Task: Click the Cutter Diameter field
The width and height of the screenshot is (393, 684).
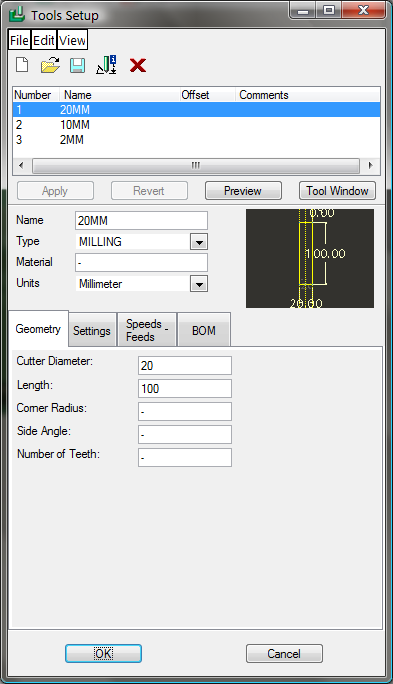Action: [185, 366]
